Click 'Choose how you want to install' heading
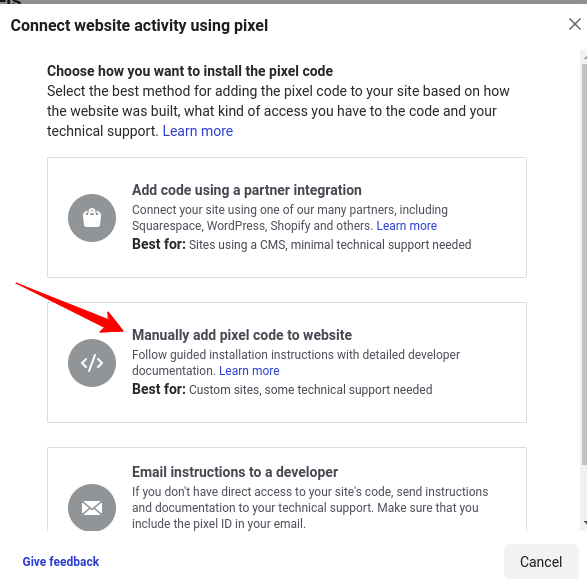 click(190, 71)
